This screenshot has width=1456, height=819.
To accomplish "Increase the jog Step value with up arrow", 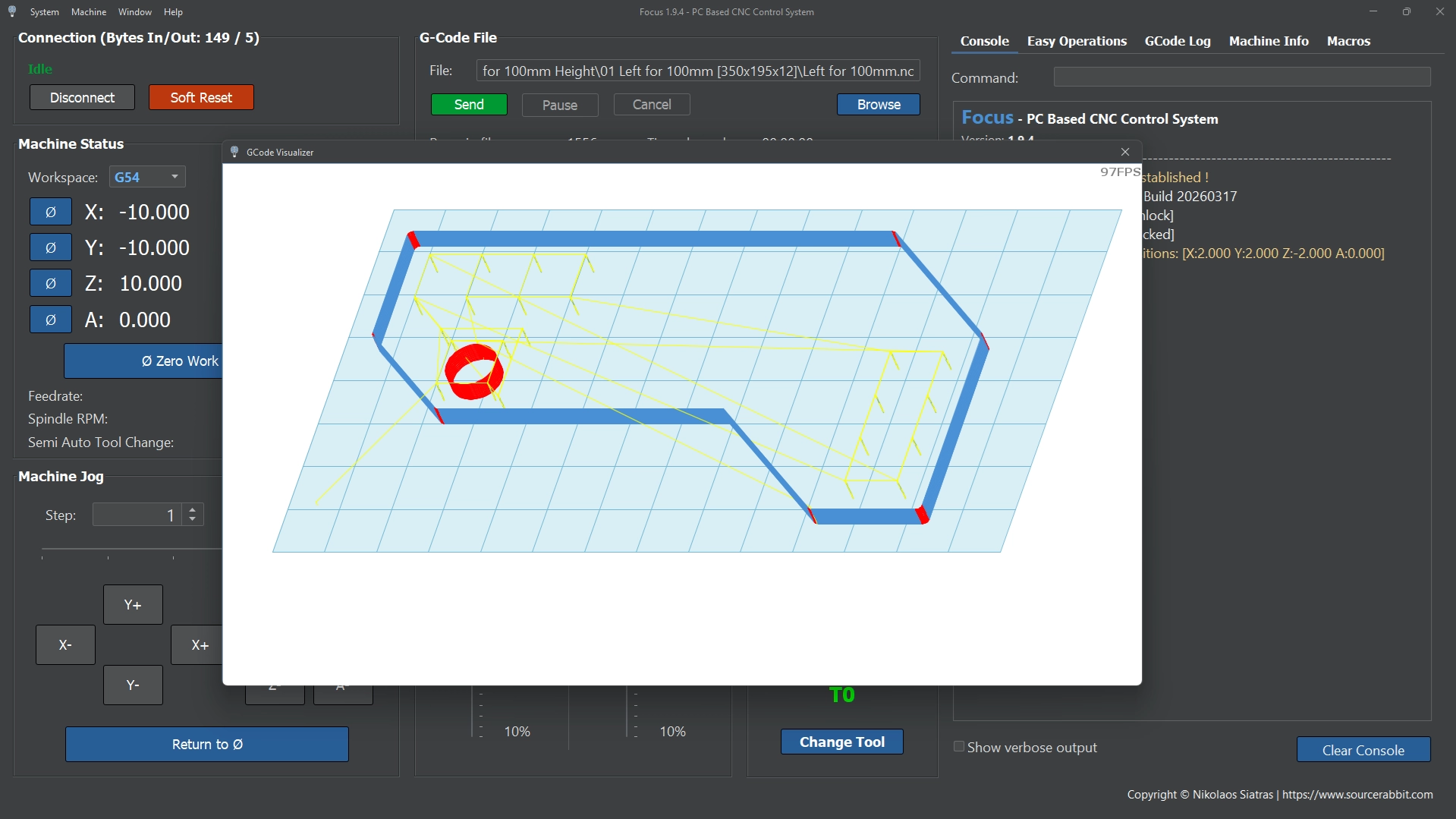I will coord(193,509).
